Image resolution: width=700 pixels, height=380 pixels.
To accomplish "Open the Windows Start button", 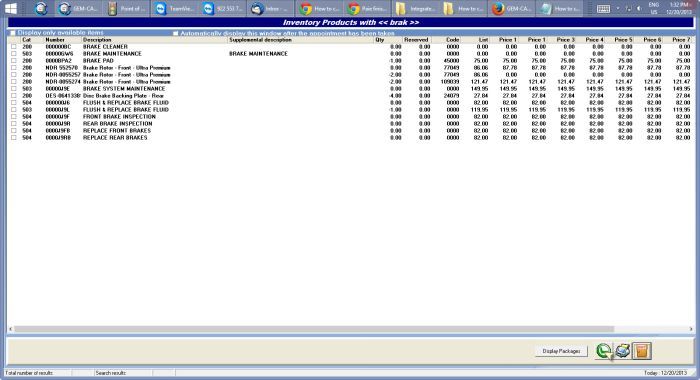I will point(10,8).
